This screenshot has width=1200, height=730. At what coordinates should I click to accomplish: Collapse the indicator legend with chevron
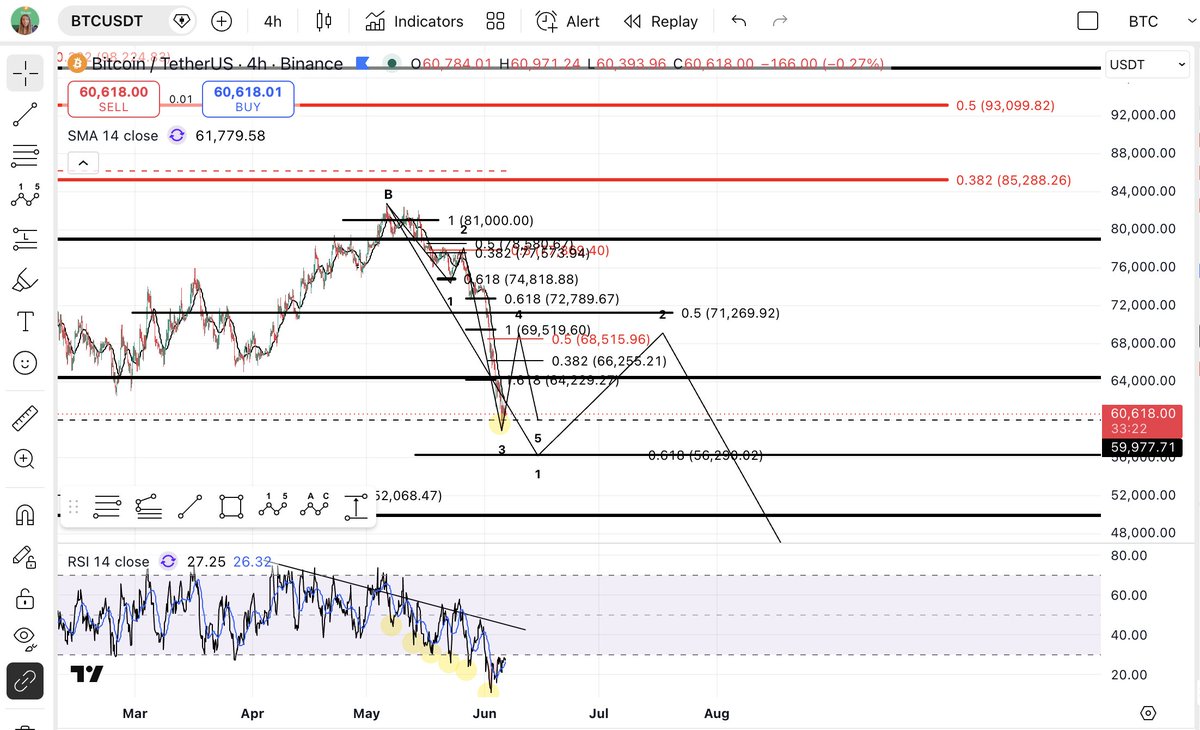pyautogui.click(x=83, y=162)
